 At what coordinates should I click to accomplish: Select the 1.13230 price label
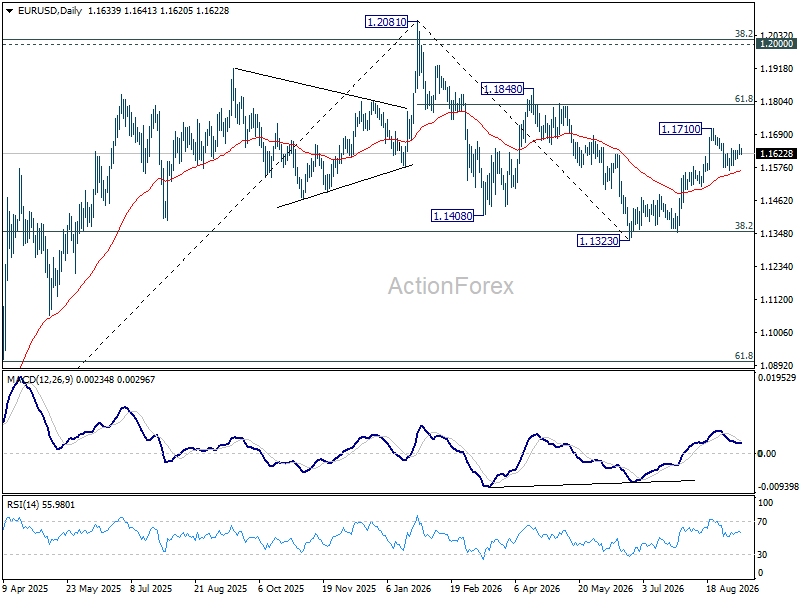(598, 241)
